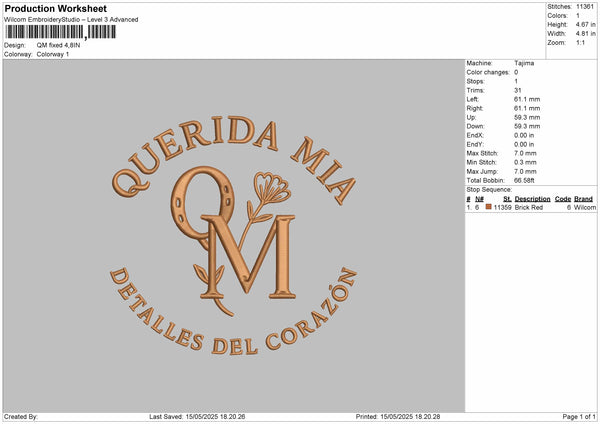
Task: Click the 'Brand' column header
Action: coord(583,199)
